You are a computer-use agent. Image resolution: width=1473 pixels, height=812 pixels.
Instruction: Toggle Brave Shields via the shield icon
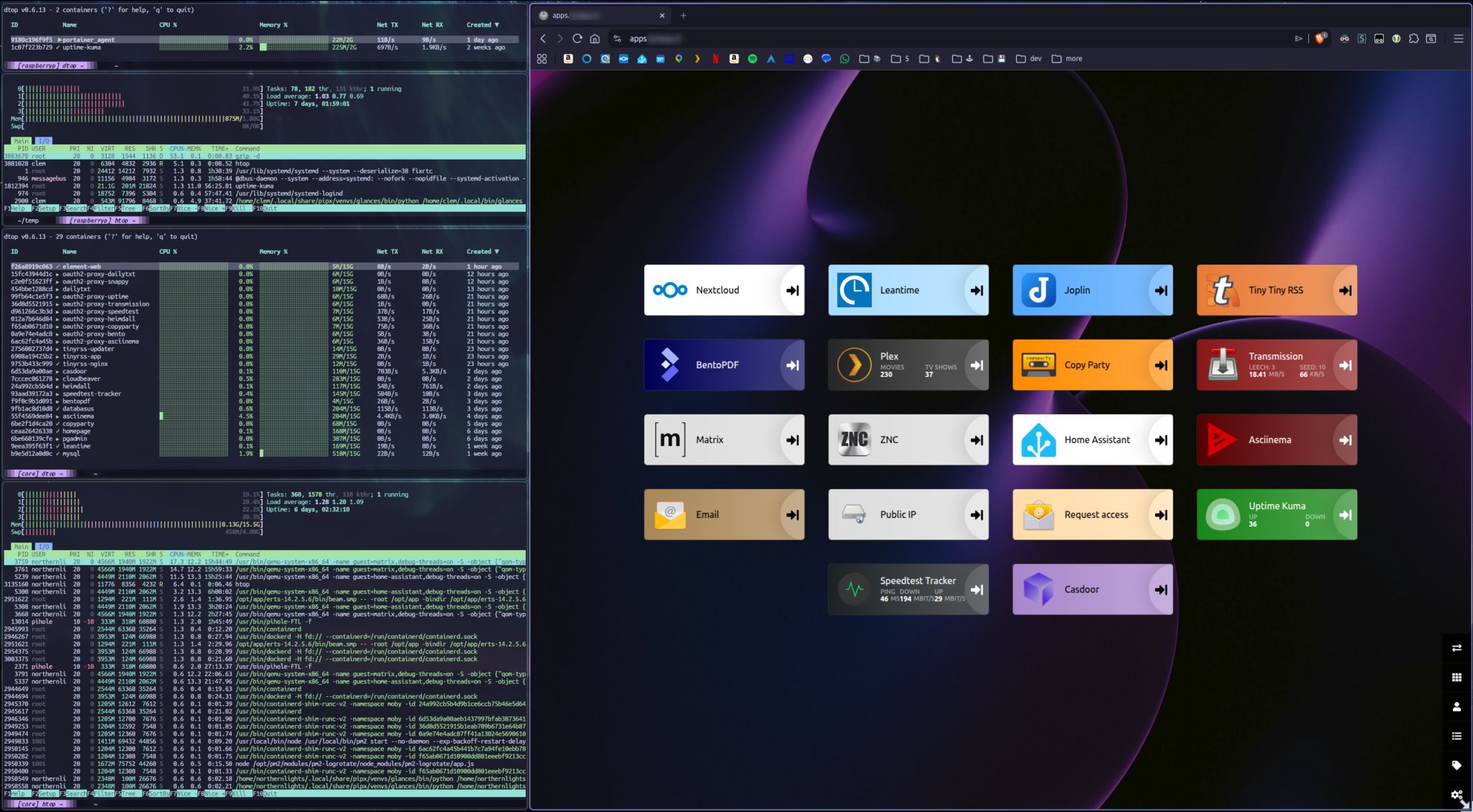(1321, 38)
